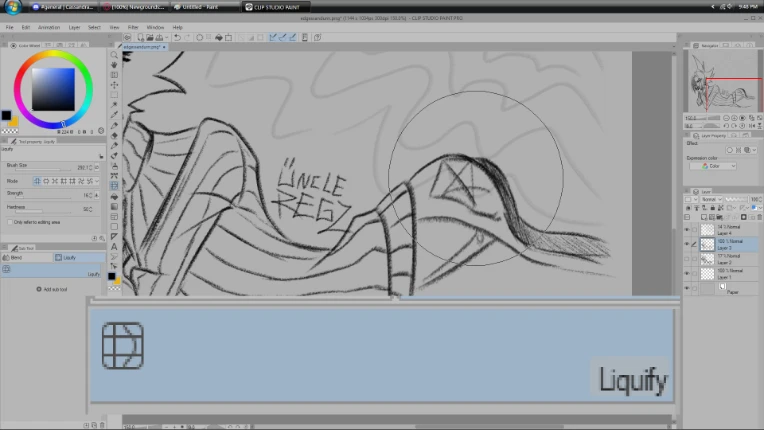This screenshot has height=430, width=764.
Task: Click the Redo arrow in command bar
Action: click(187, 37)
